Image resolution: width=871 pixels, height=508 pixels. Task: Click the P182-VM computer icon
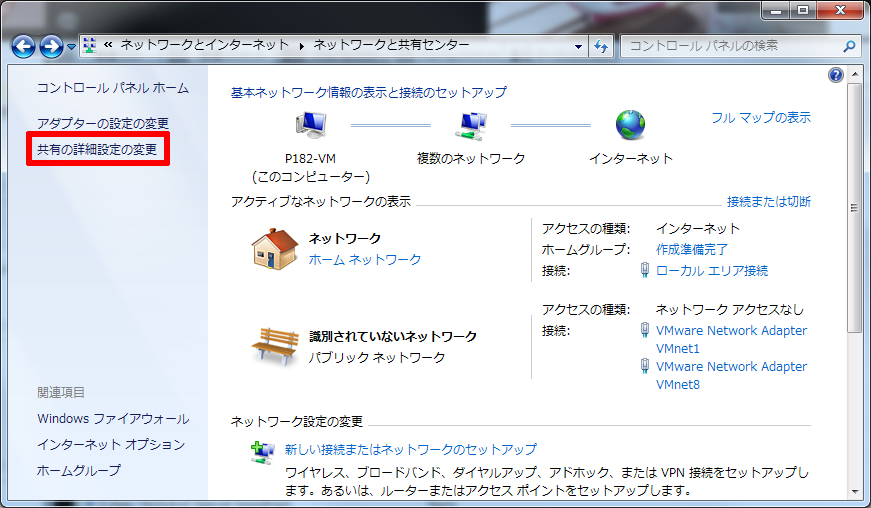click(x=311, y=125)
